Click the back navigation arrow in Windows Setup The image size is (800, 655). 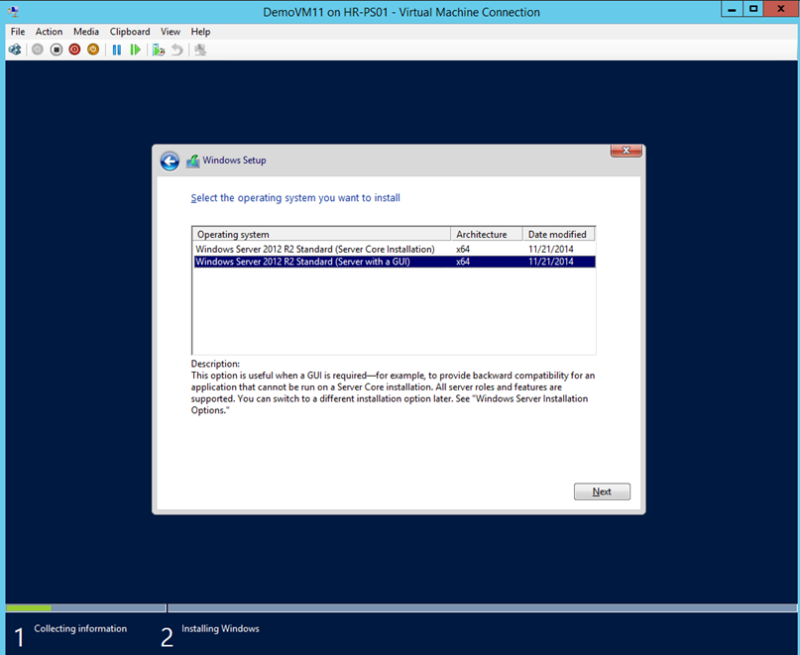pos(169,160)
